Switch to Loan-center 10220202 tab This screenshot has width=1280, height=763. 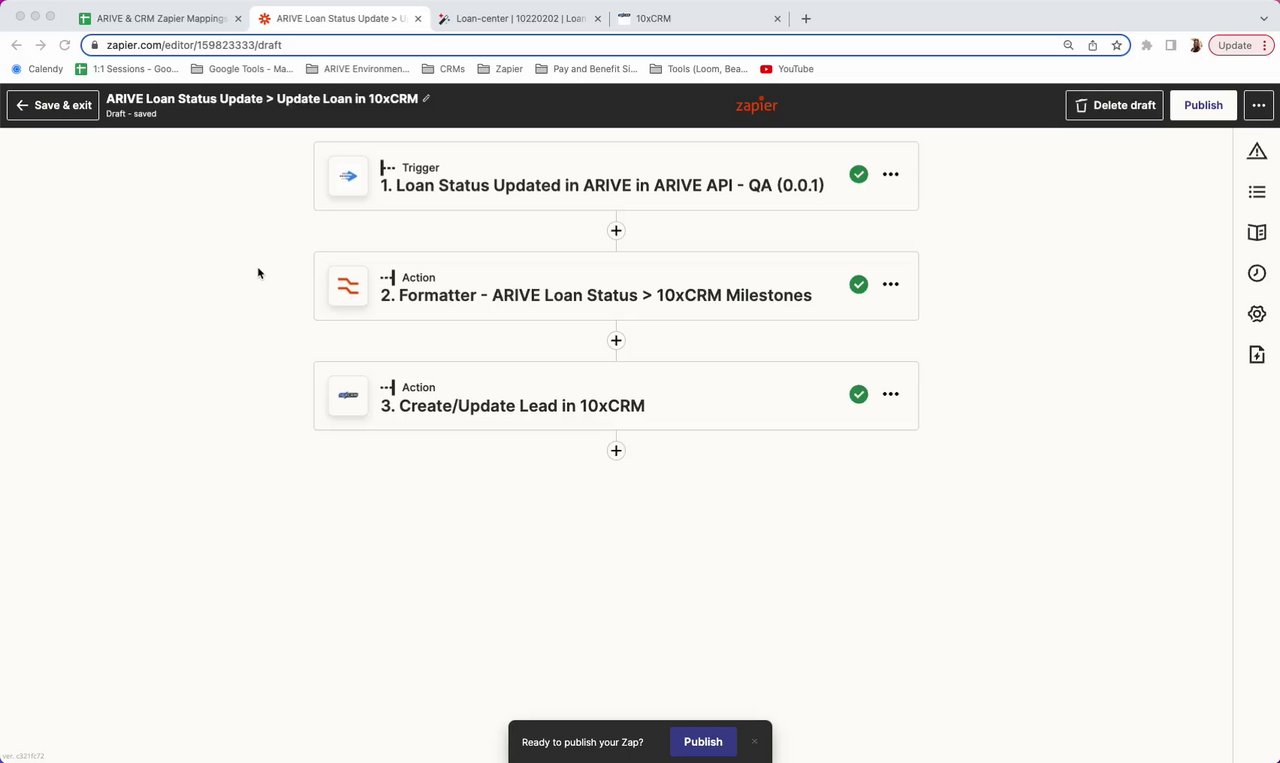[x=520, y=18]
